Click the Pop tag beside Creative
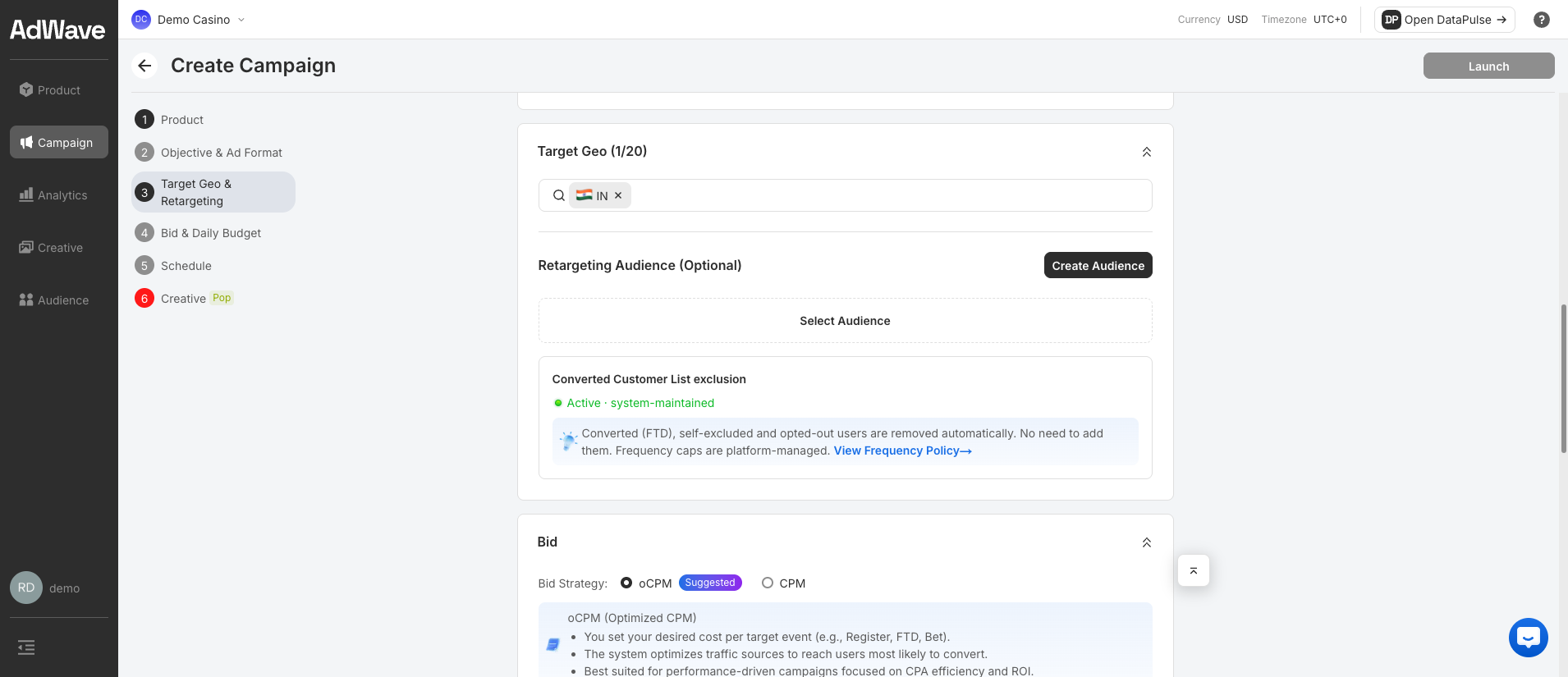 click(222, 298)
